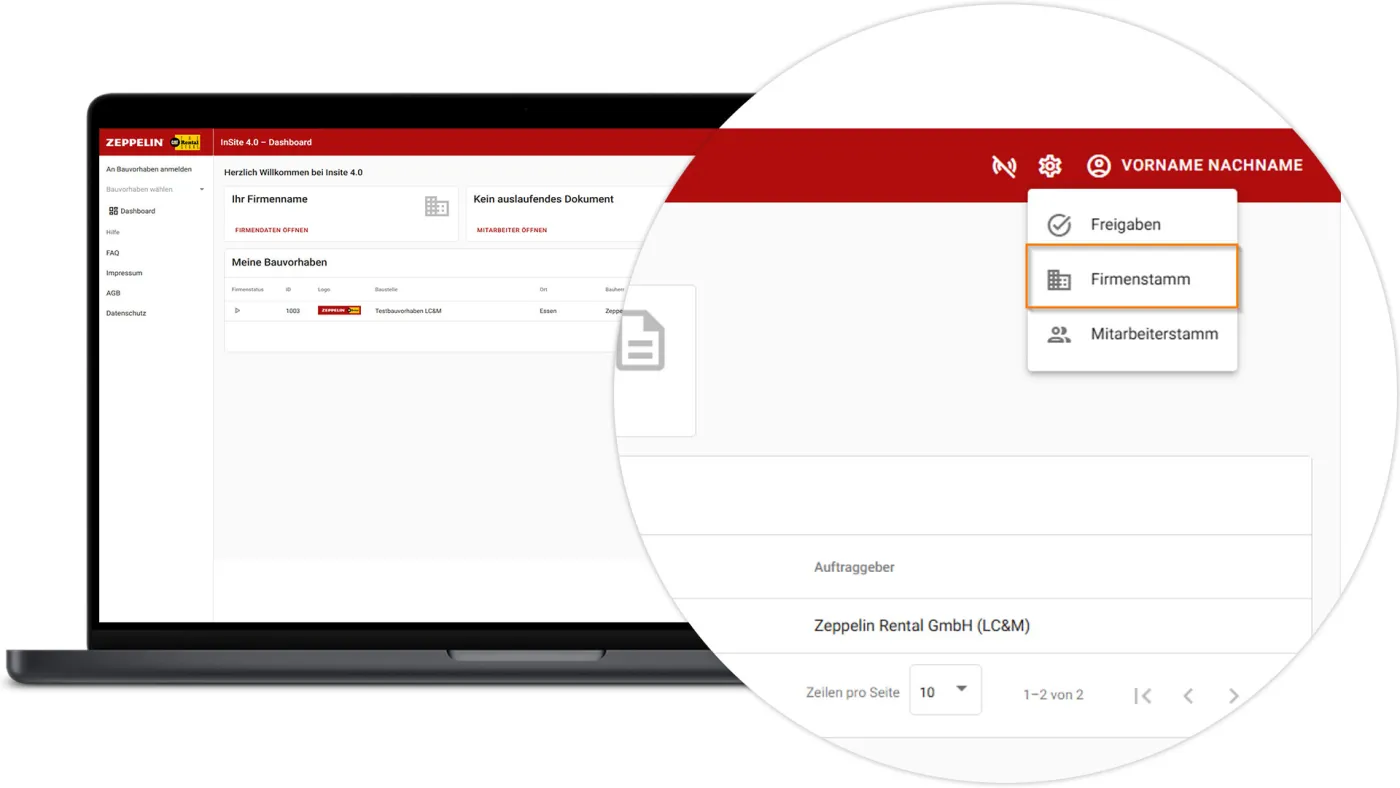The height and width of the screenshot is (788, 1400).
Task: Go to next page of table
Action: click(x=1233, y=696)
